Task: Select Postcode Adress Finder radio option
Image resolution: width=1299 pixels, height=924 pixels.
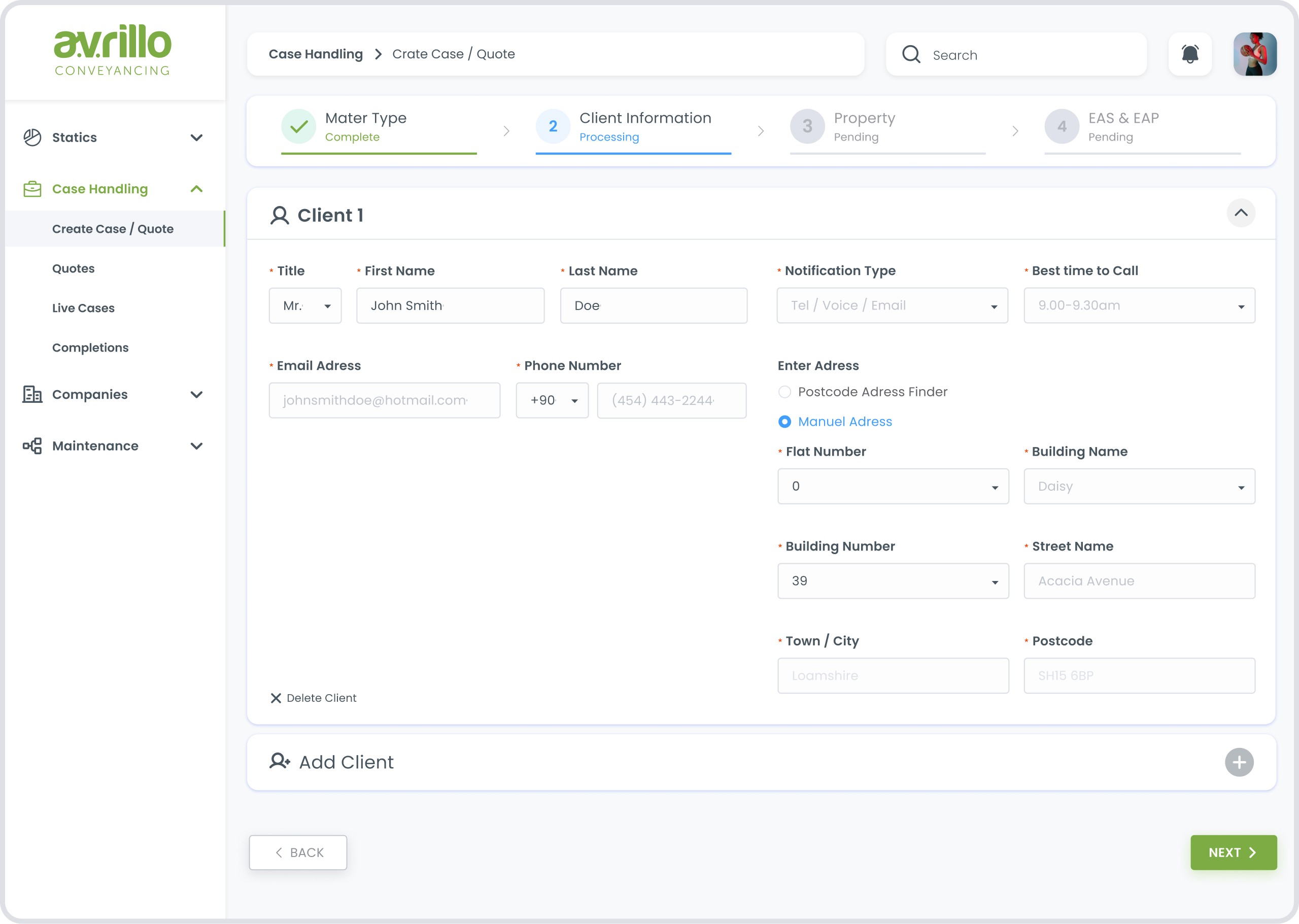Action: 784,392
